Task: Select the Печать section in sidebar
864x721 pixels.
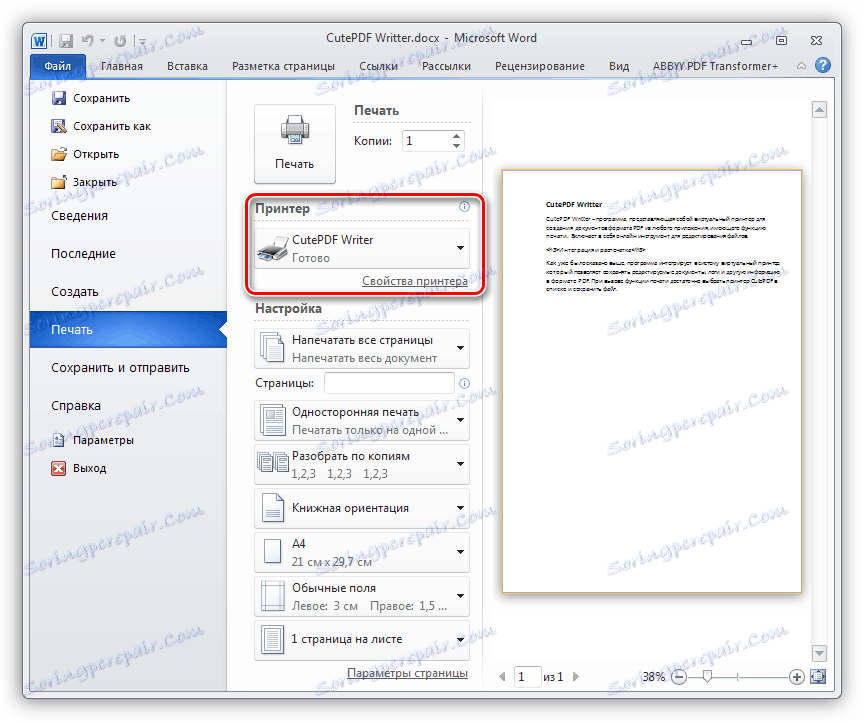Action: point(128,330)
